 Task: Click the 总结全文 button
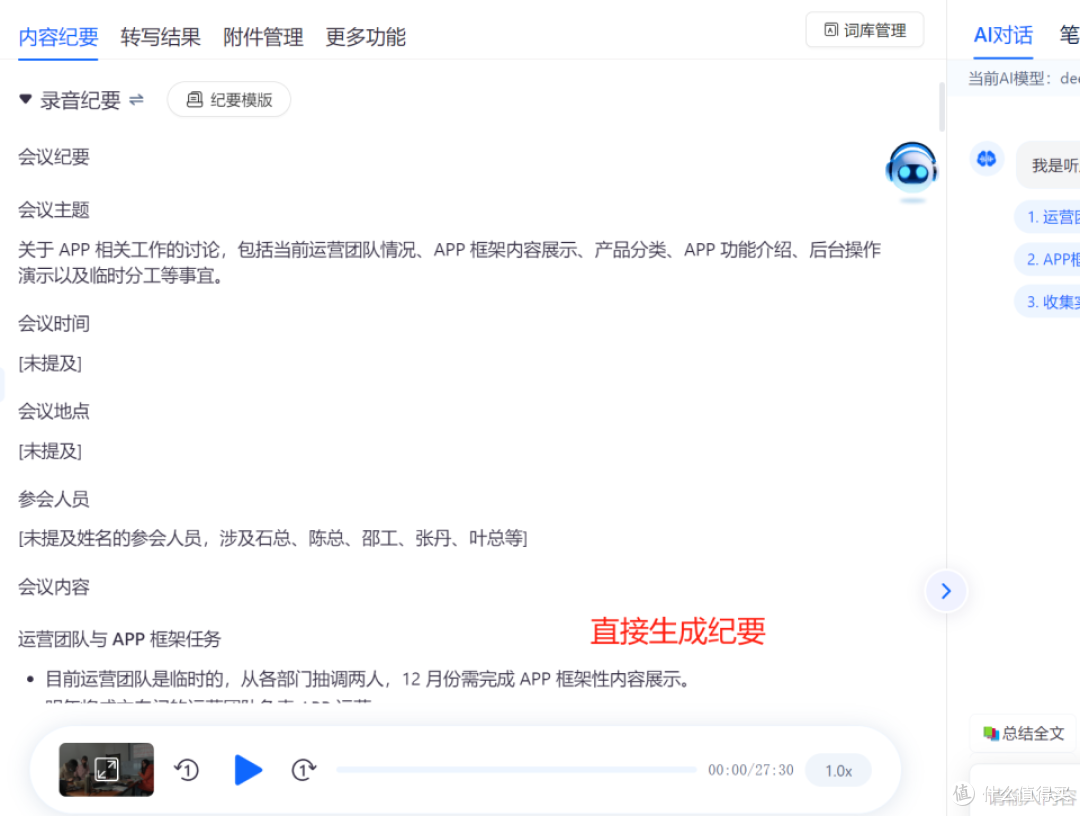[1024, 733]
